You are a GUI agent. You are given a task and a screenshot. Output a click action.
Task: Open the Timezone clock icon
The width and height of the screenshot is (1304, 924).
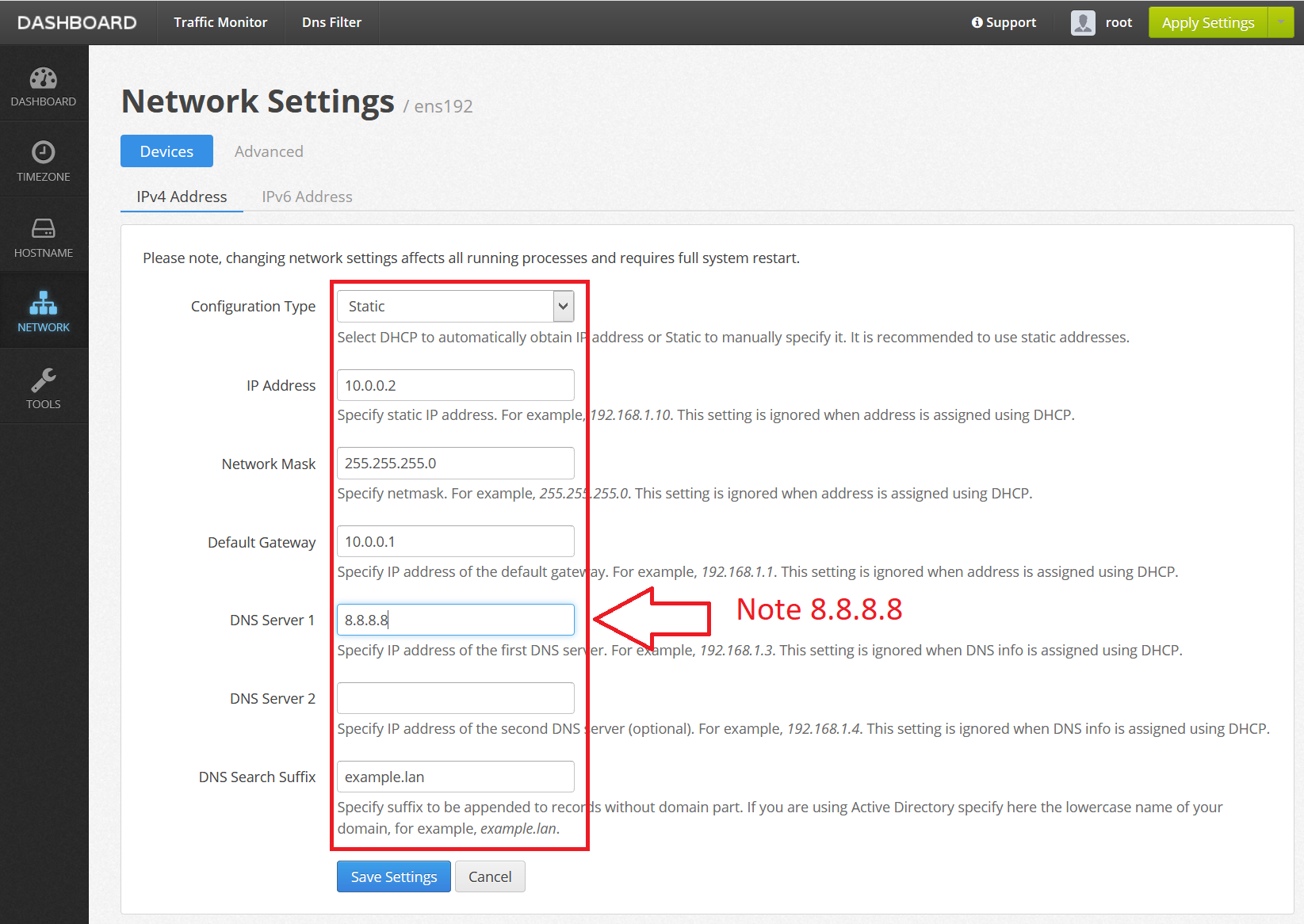pyautogui.click(x=44, y=151)
